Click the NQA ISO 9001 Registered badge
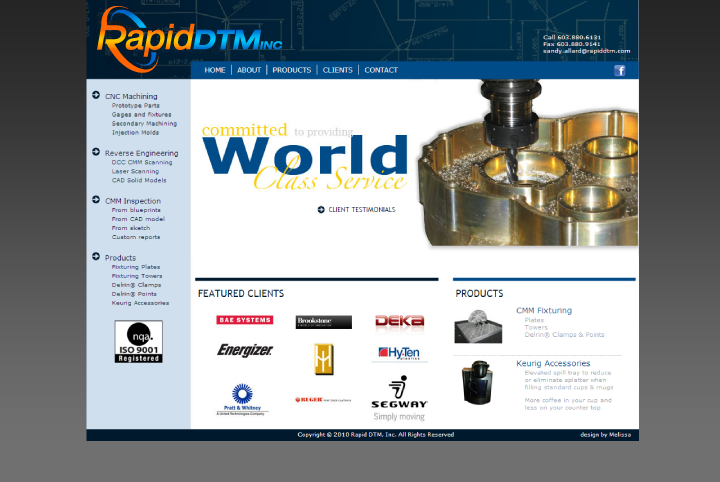This screenshot has width=720, height=482. tap(138, 342)
